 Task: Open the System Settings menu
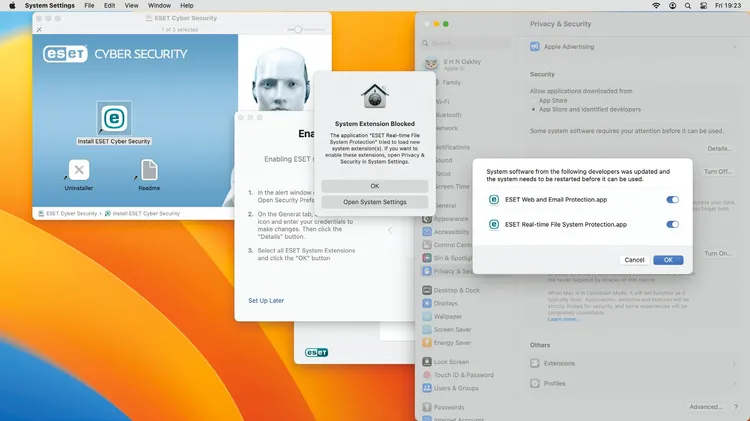coord(50,6)
